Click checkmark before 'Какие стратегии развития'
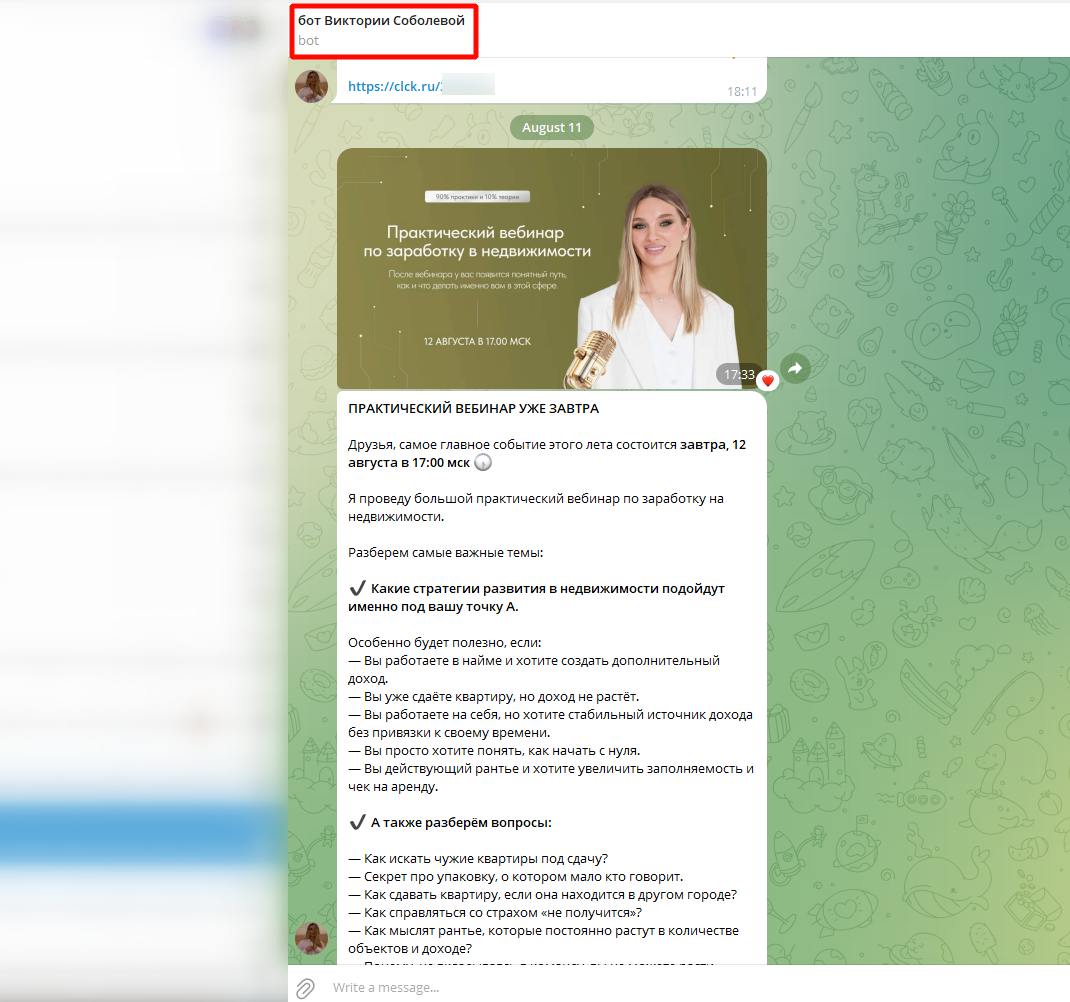This screenshot has height=1002, width=1070. click(x=357, y=589)
